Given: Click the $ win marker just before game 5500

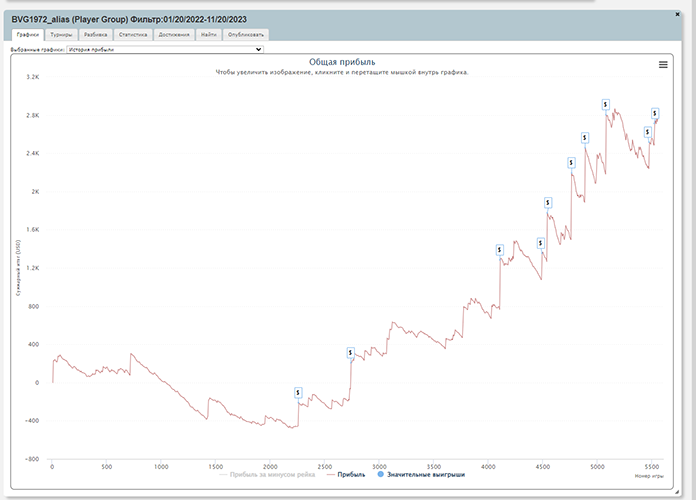Looking at the screenshot, I should pyautogui.click(x=648, y=132).
